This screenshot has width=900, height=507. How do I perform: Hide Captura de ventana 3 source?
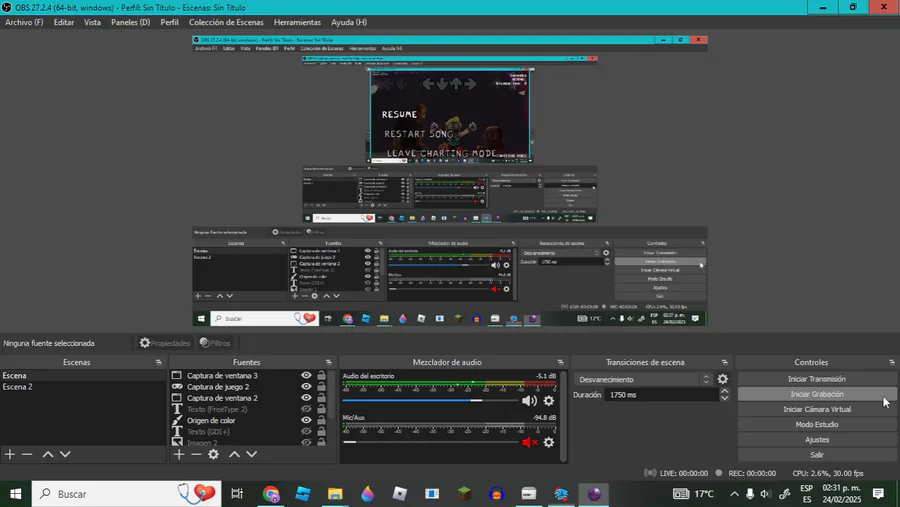[x=307, y=376]
